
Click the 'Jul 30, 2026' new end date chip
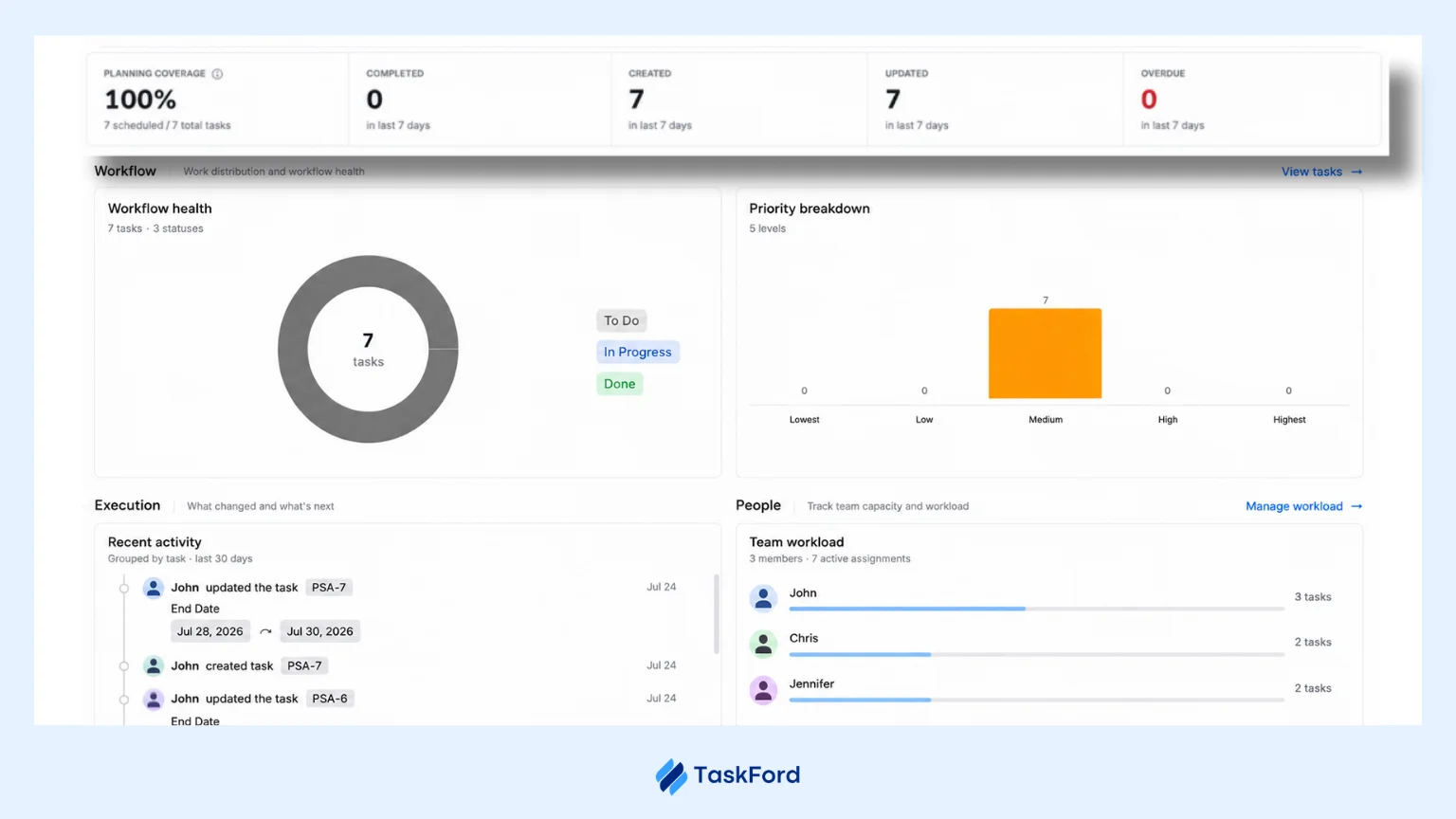pos(320,631)
